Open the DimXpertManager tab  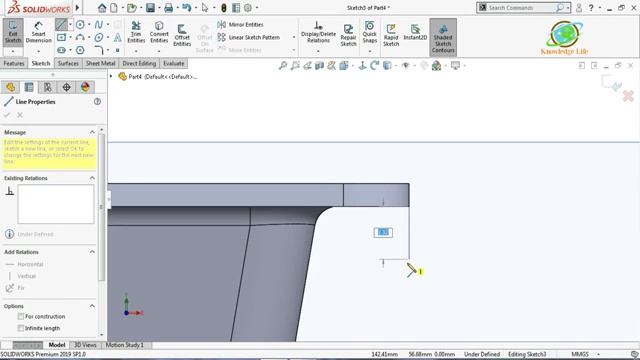(67, 87)
